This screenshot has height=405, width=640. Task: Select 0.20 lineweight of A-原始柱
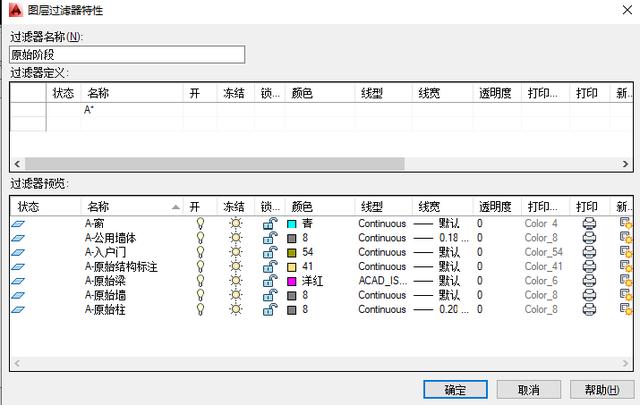coord(453,309)
